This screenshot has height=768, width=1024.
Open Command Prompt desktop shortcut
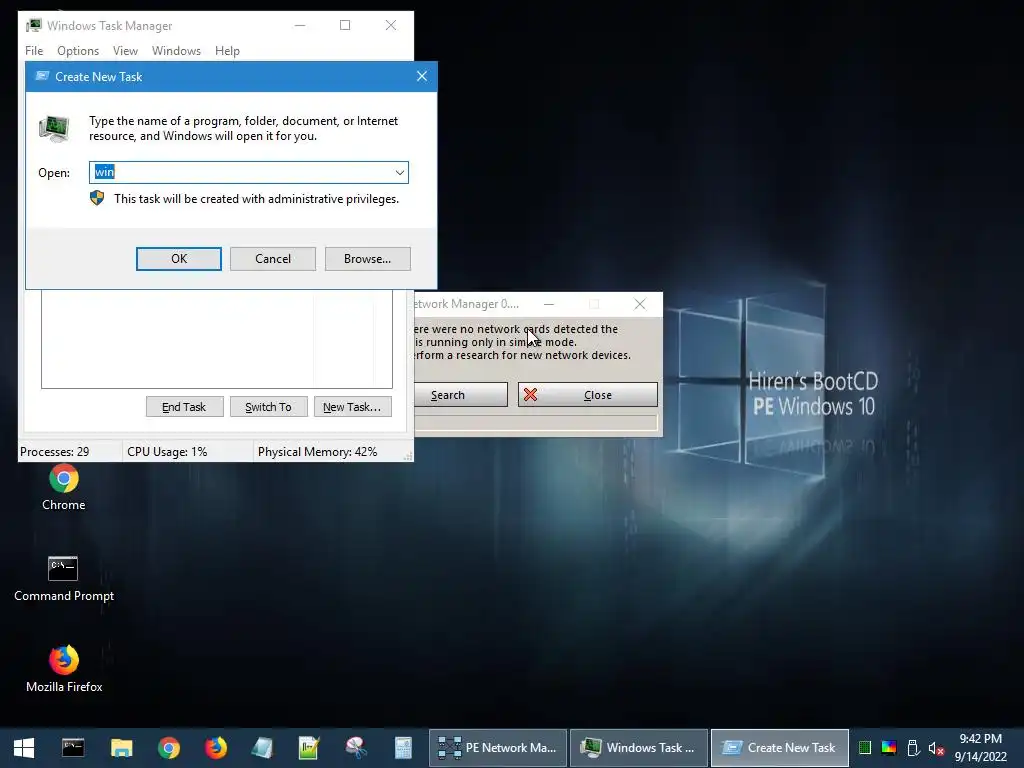pyautogui.click(x=63, y=579)
